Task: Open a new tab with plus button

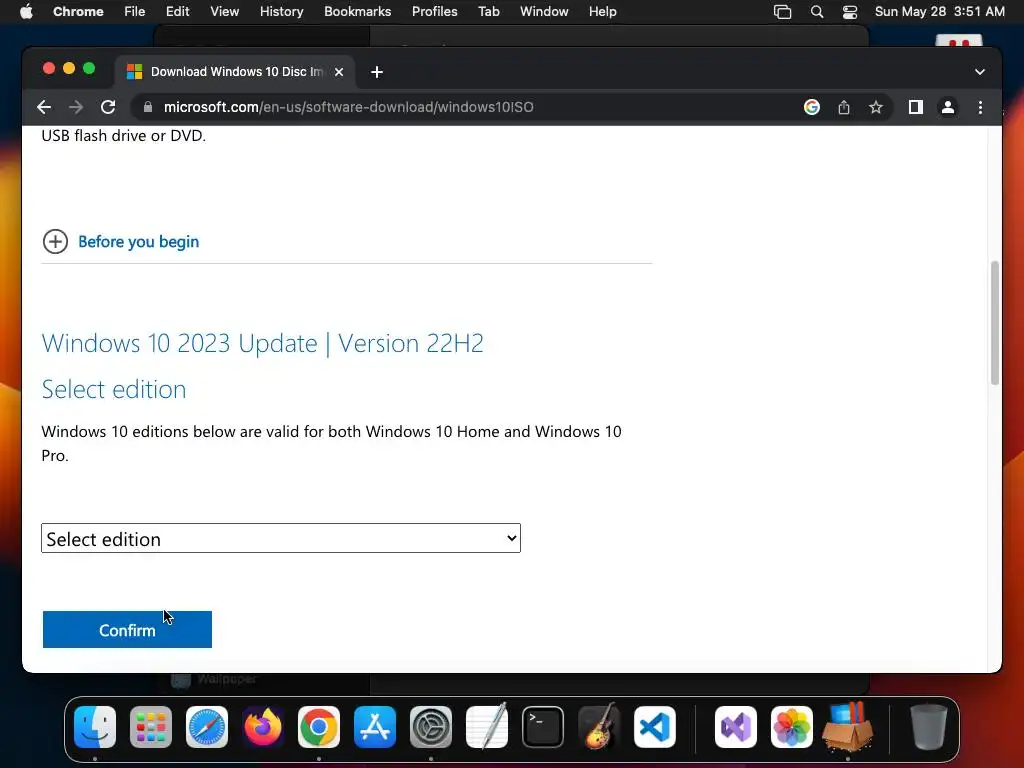Action: (377, 72)
